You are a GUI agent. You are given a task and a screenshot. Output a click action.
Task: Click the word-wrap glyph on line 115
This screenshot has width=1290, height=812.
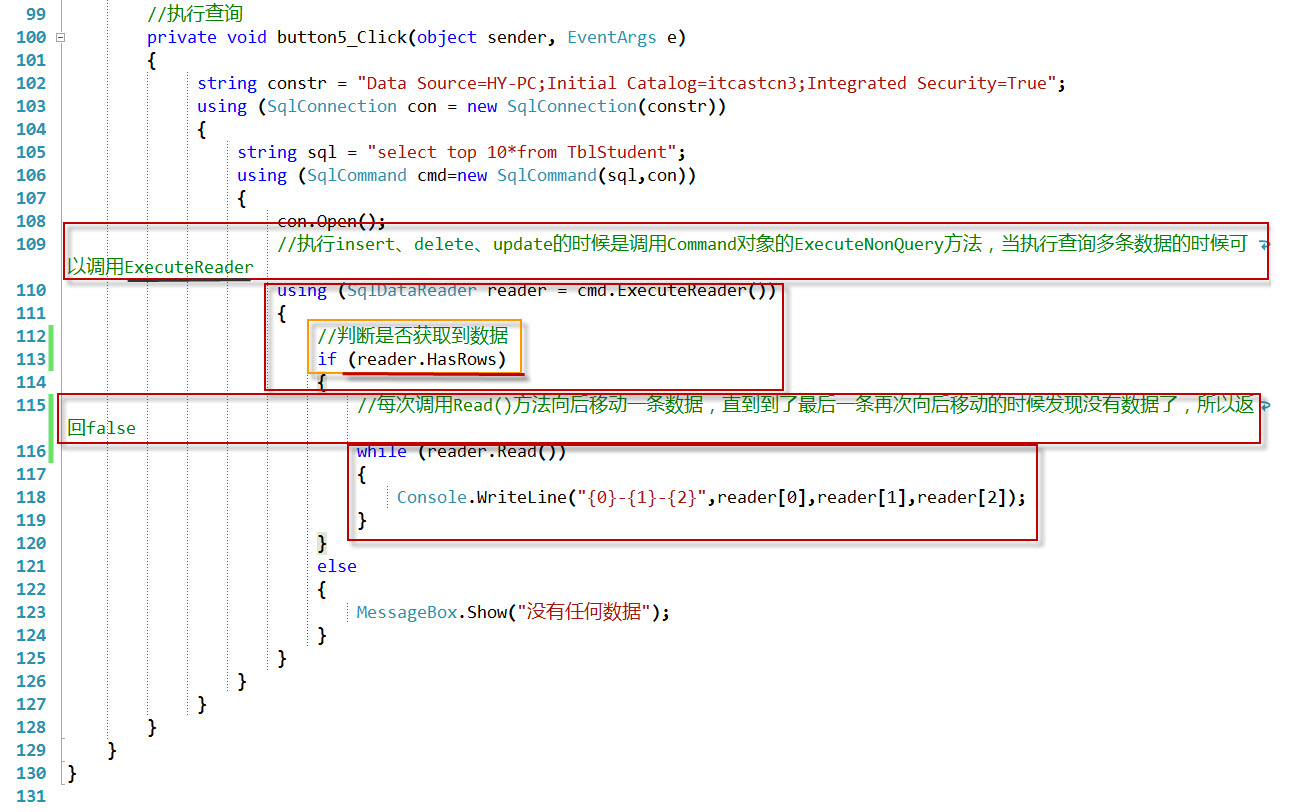point(1264,405)
